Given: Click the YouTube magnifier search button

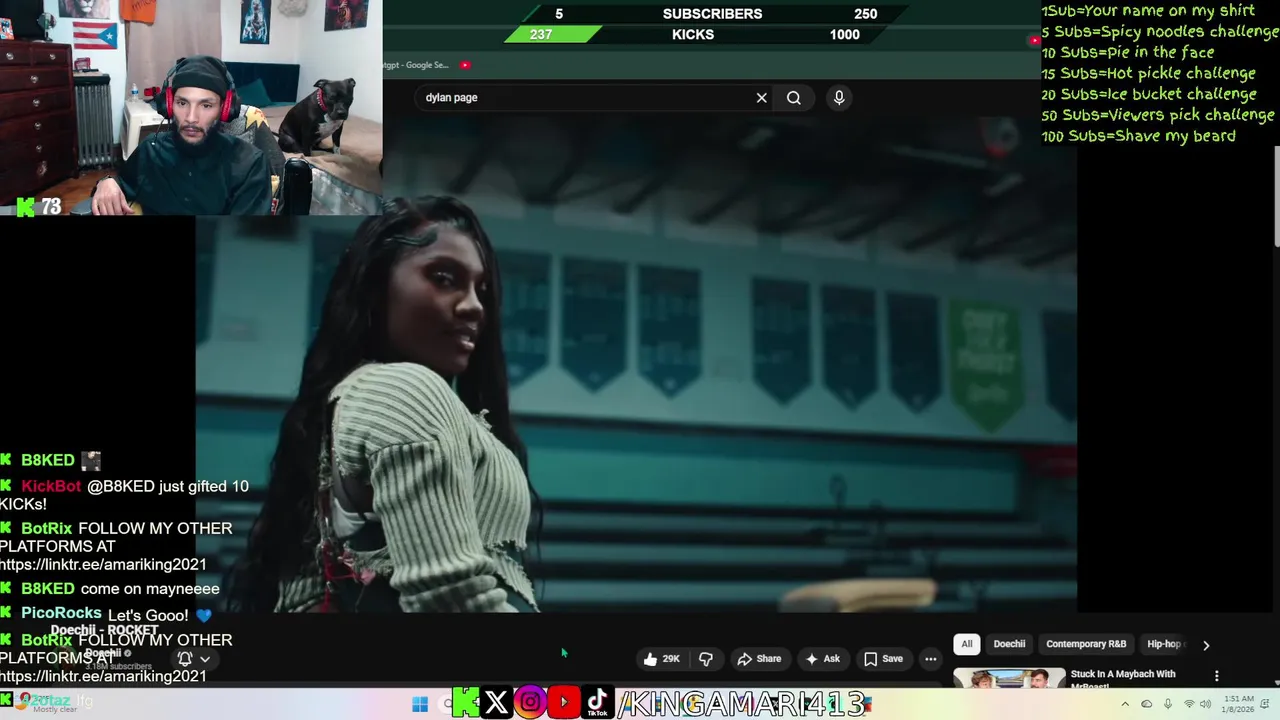Looking at the screenshot, I should point(793,98).
